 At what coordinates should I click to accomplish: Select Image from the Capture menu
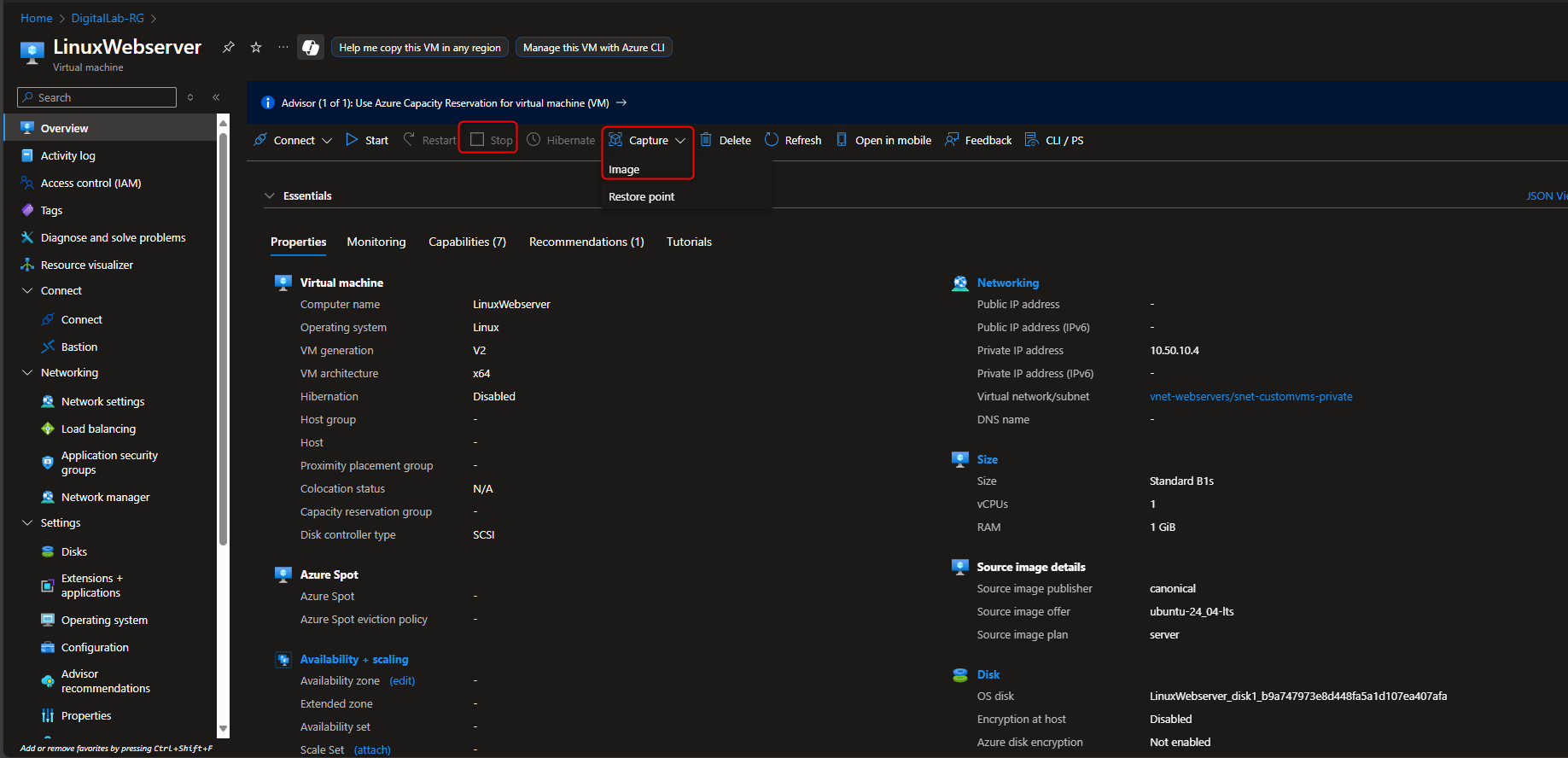pos(624,170)
